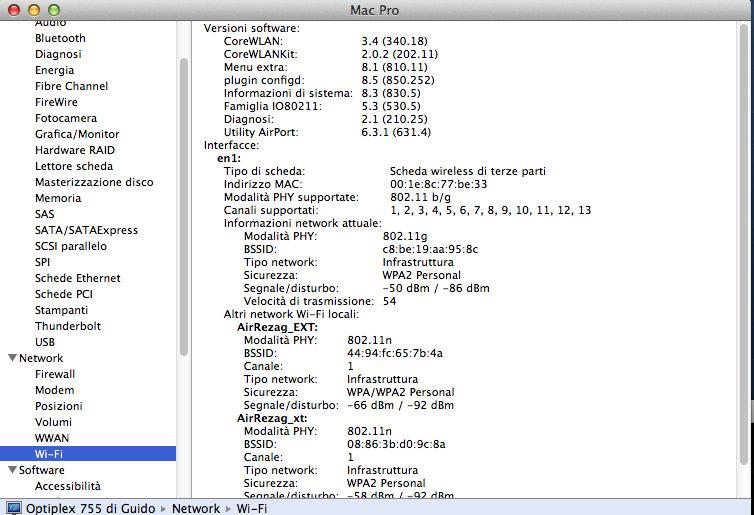754x515 pixels.
Task: Click Wi-Fi in the bottom path bar
Action: click(x=251, y=508)
